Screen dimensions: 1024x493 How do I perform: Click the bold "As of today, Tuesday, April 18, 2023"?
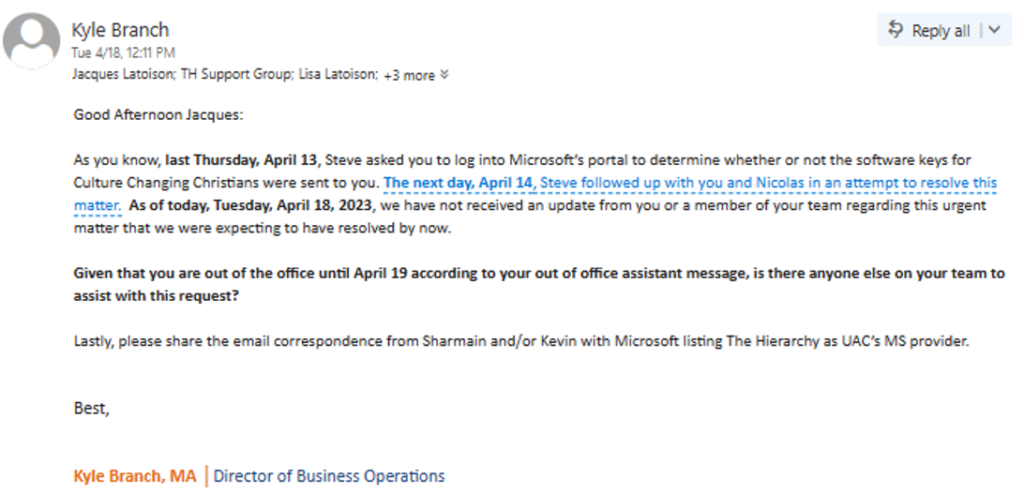click(251, 206)
